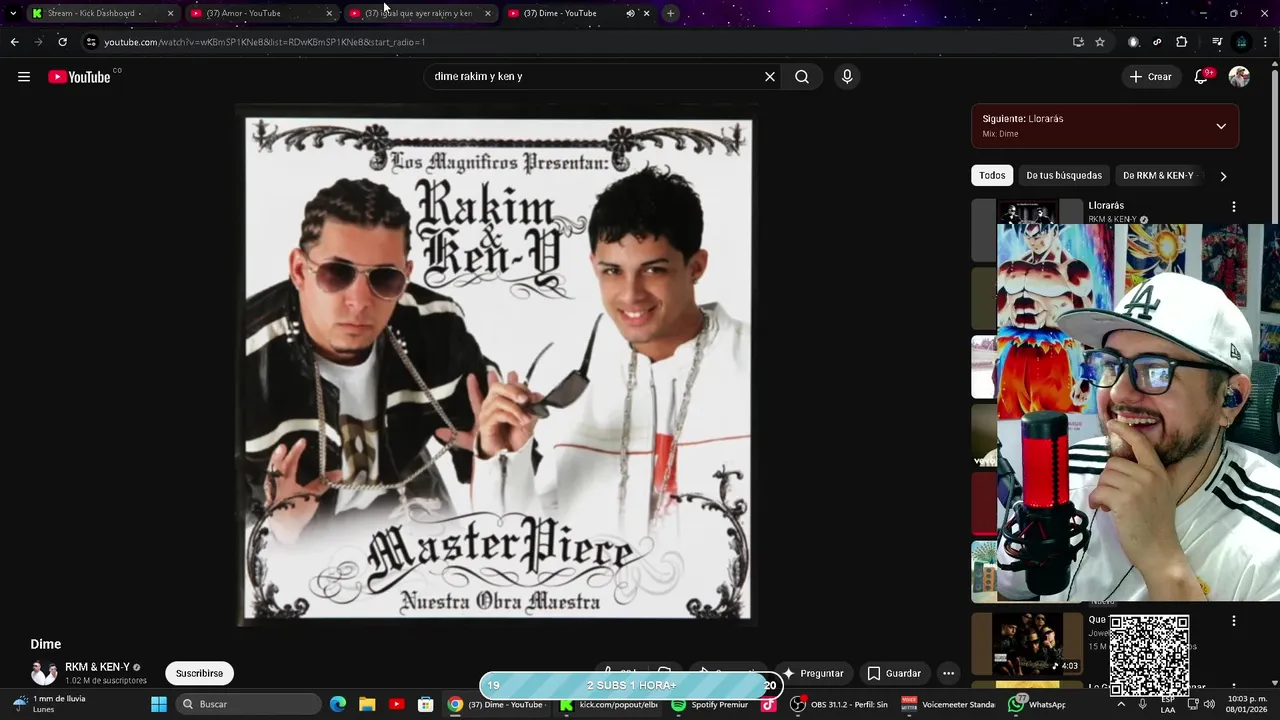The height and width of the screenshot is (720, 1280).
Task: Select the De tus búsquedas chip
Action: pos(1064,175)
